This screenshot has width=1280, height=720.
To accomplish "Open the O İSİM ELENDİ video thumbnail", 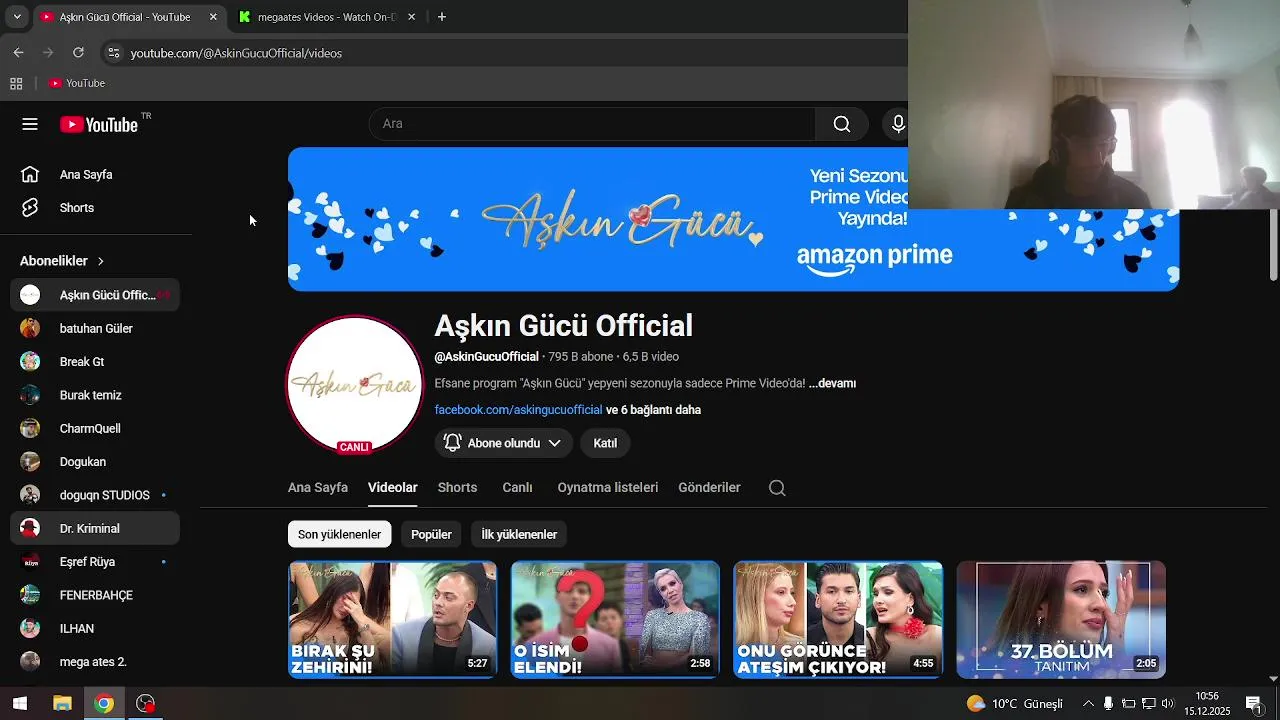I will coord(615,619).
